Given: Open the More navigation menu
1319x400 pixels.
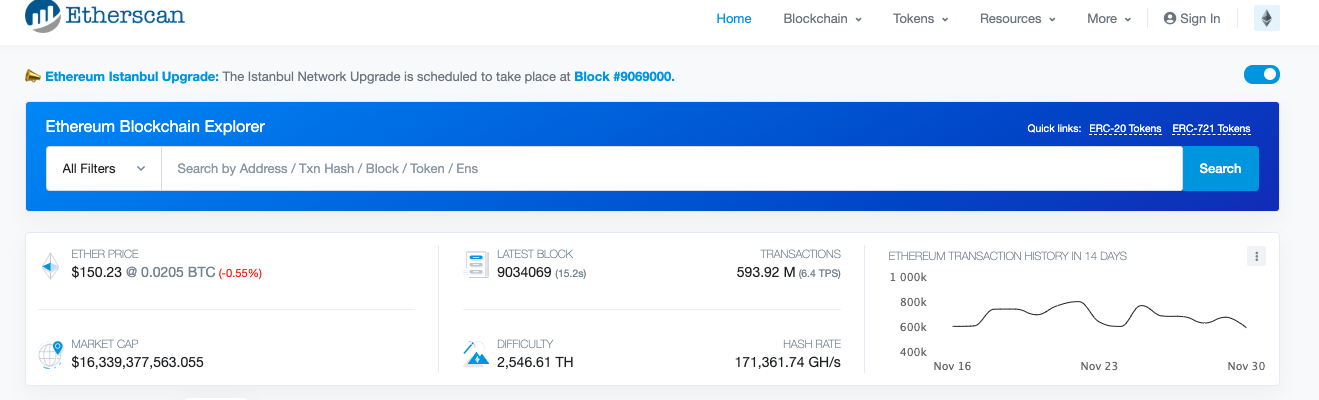Looking at the screenshot, I should (x=1109, y=19).
